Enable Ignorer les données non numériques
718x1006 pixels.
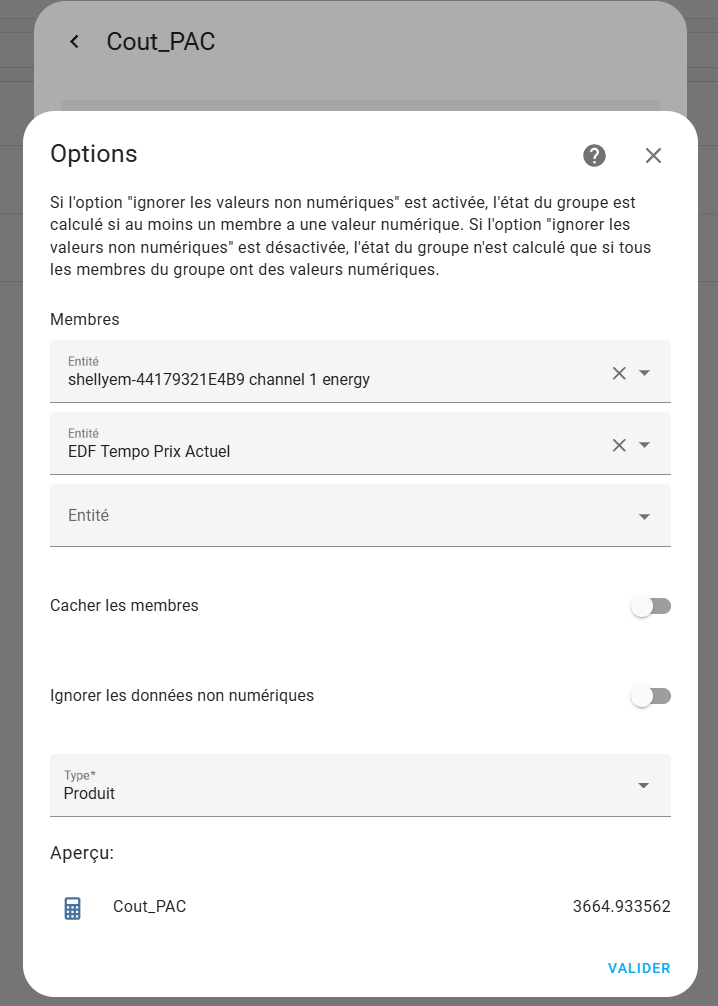(x=651, y=696)
